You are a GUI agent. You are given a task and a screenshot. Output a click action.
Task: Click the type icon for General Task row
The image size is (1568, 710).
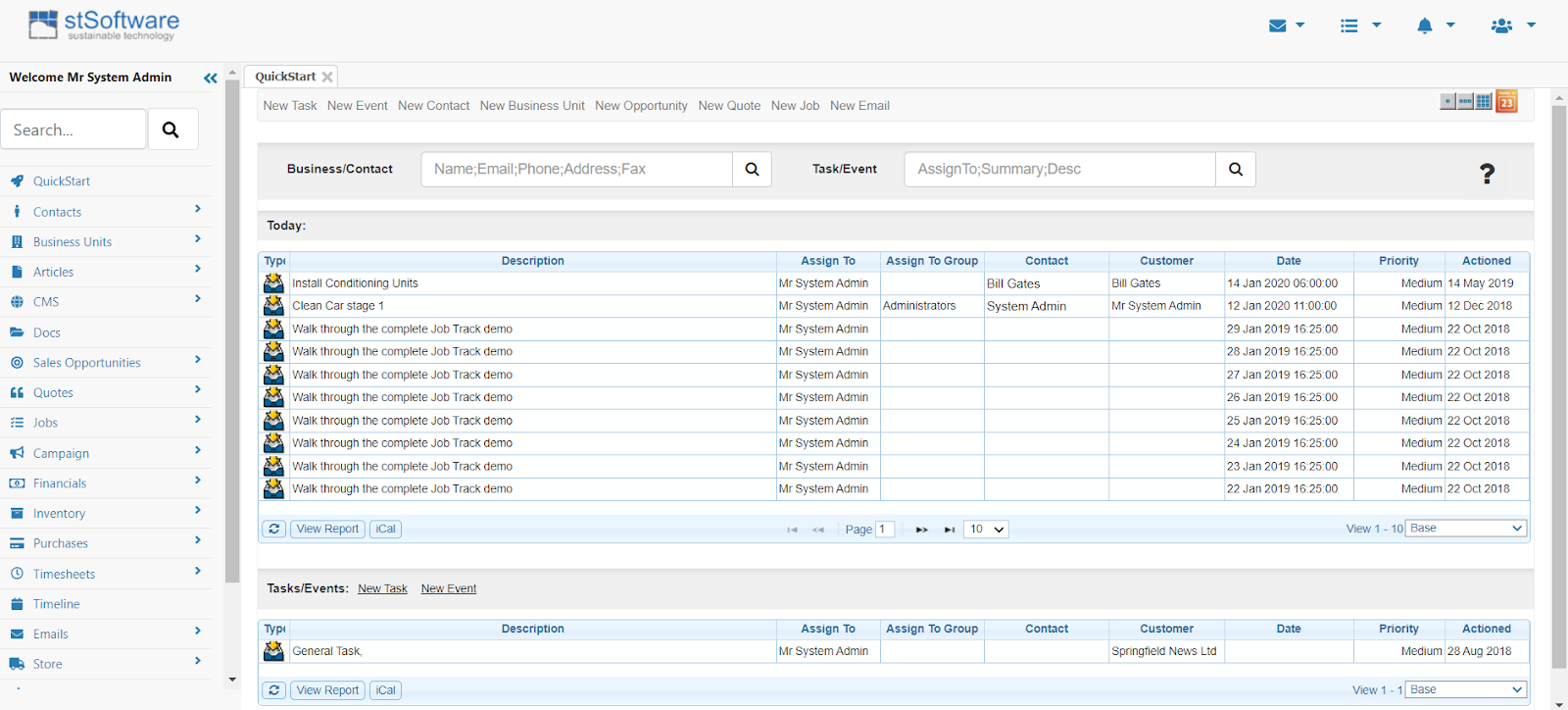point(273,651)
